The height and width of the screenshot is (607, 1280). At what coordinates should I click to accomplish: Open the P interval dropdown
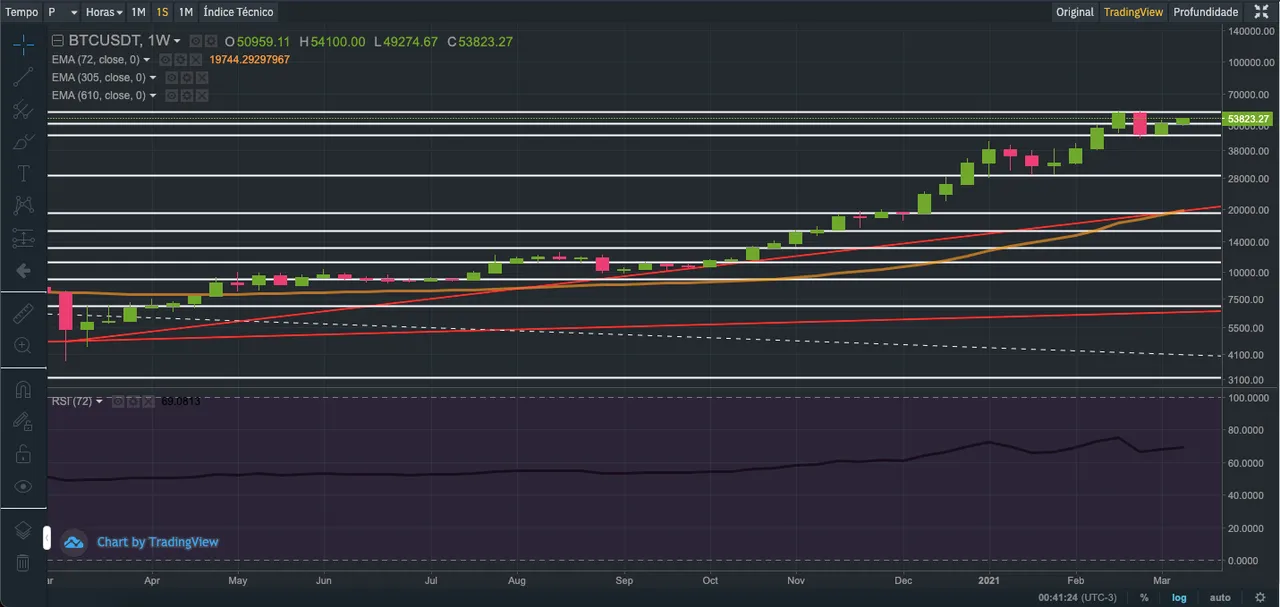[x=62, y=12]
